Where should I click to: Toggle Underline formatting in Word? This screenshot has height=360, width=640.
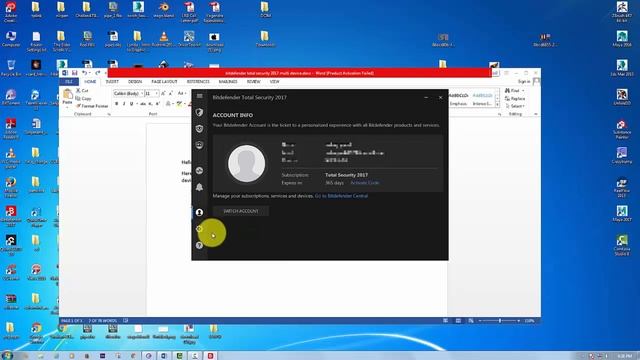[131, 104]
